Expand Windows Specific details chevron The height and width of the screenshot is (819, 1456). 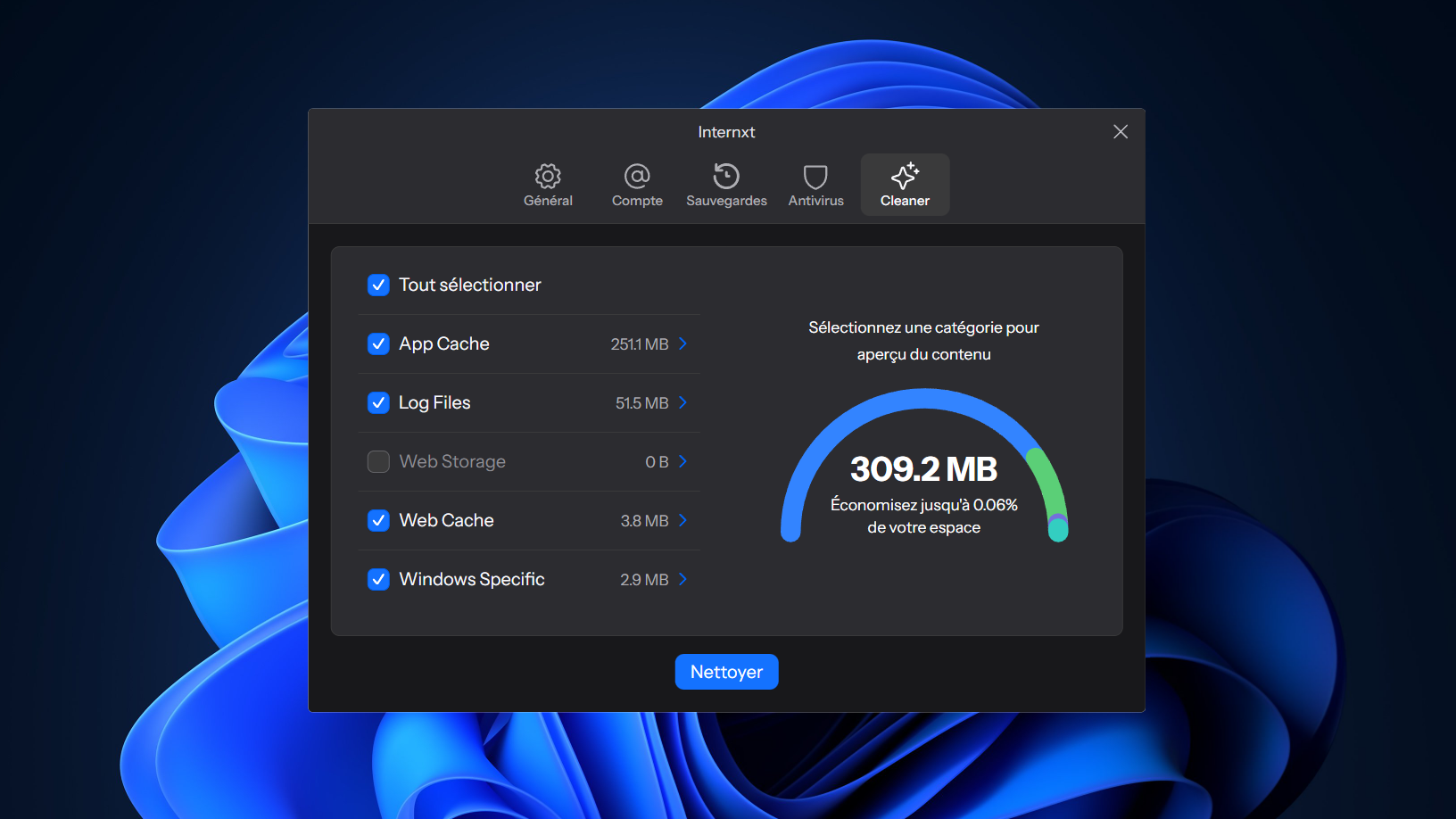tap(682, 579)
